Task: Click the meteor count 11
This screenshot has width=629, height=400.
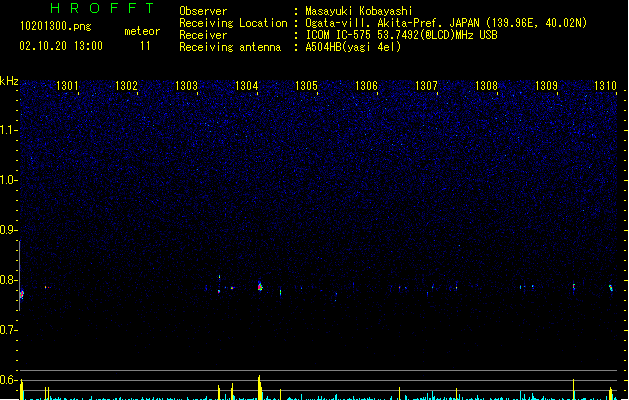Action: pos(145,46)
